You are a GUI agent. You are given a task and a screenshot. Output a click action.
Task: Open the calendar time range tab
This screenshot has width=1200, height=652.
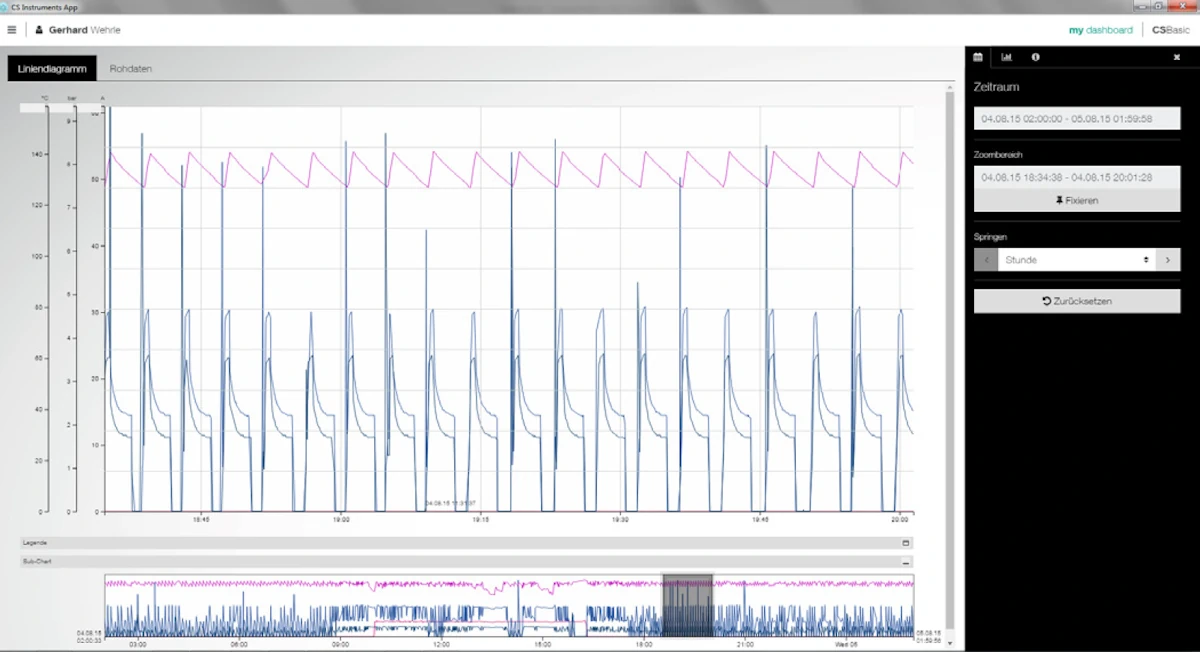[978, 57]
